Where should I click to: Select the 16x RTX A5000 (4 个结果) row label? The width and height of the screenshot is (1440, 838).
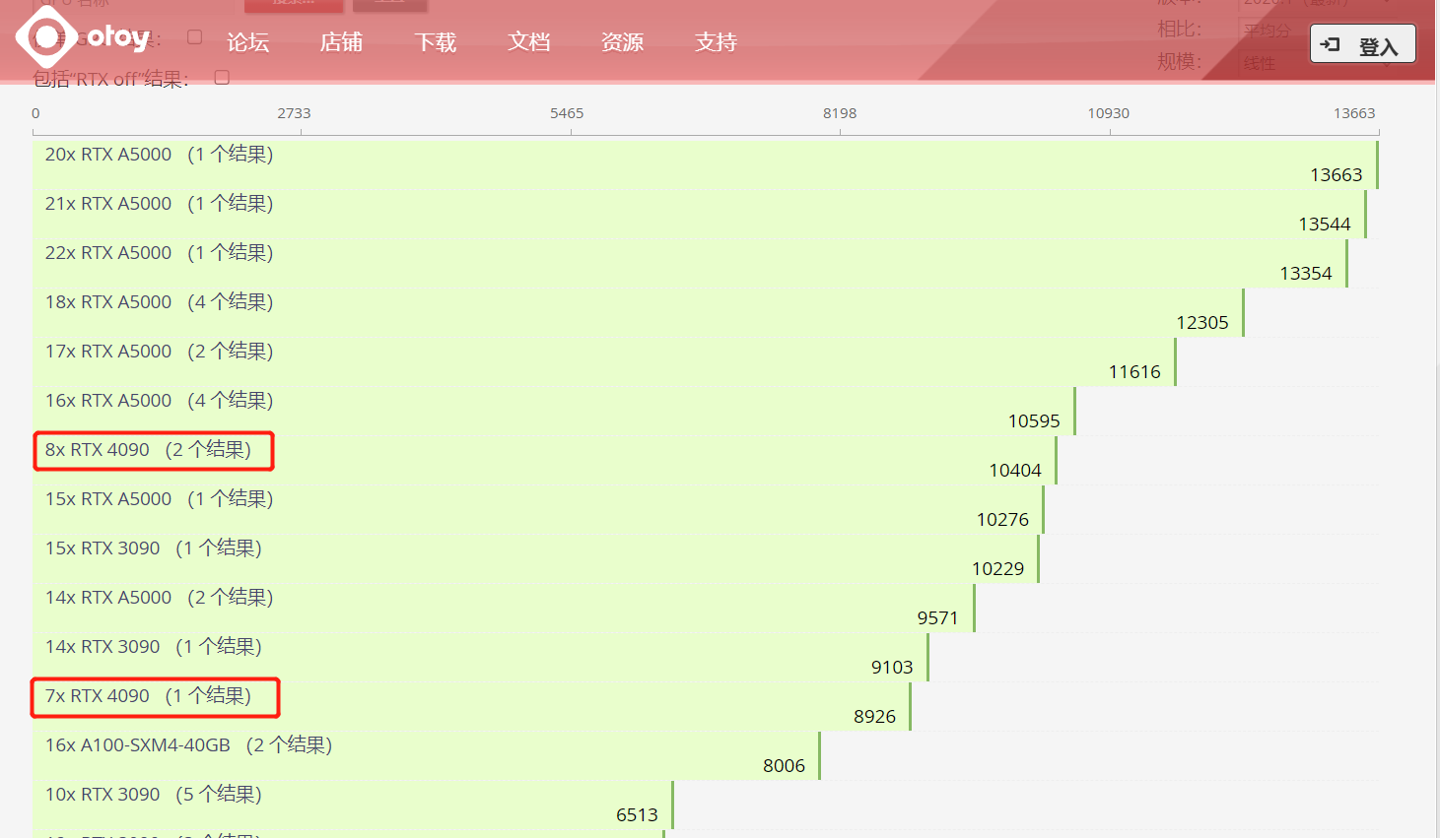(x=159, y=400)
